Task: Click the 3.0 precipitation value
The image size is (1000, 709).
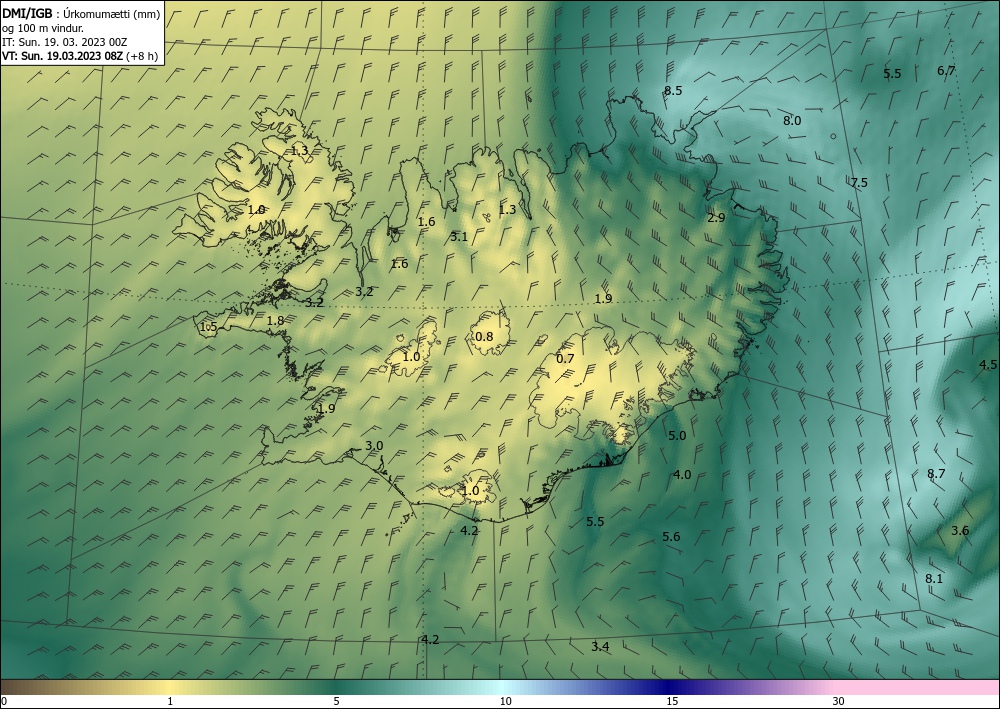Action: (x=374, y=445)
